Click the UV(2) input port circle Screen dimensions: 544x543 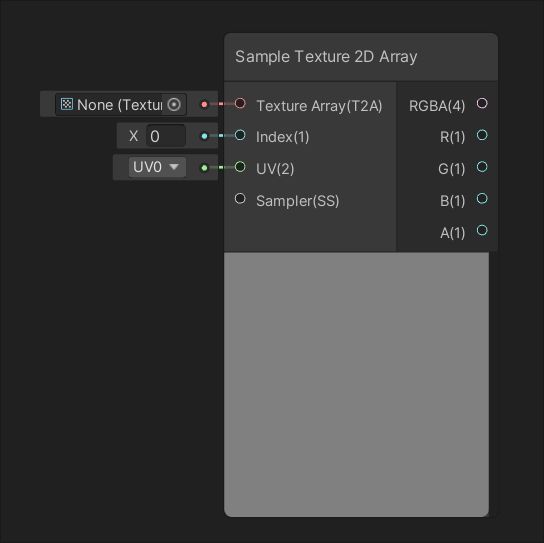coord(240,167)
